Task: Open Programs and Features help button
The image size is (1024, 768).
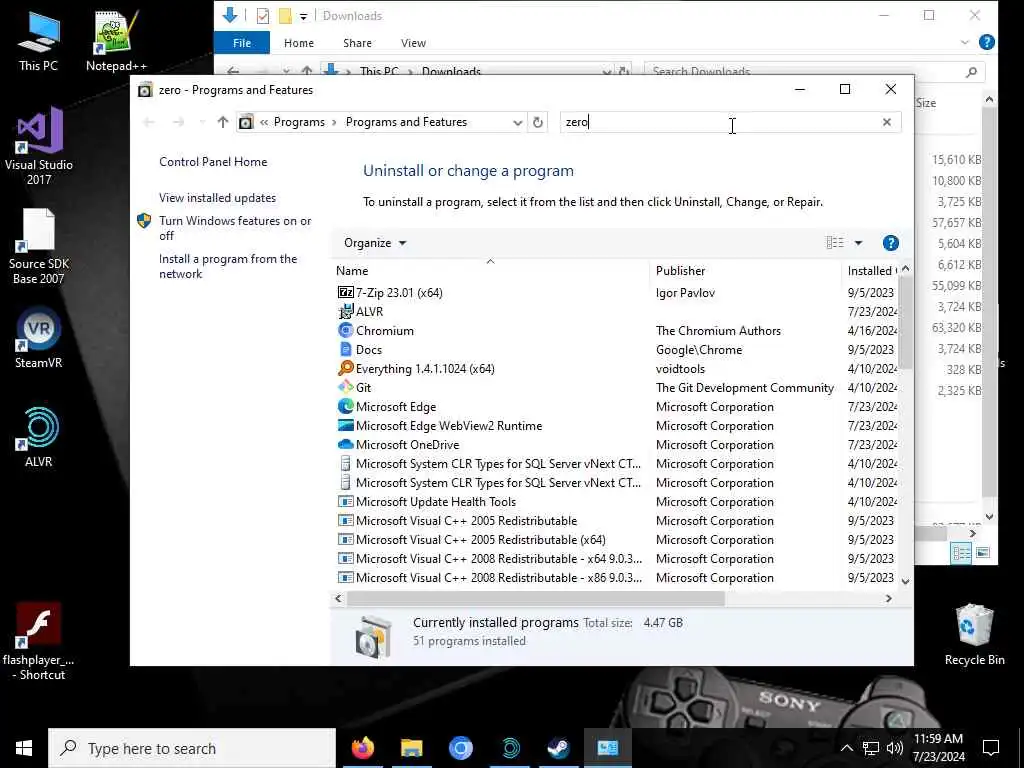Action: point(890,243)
